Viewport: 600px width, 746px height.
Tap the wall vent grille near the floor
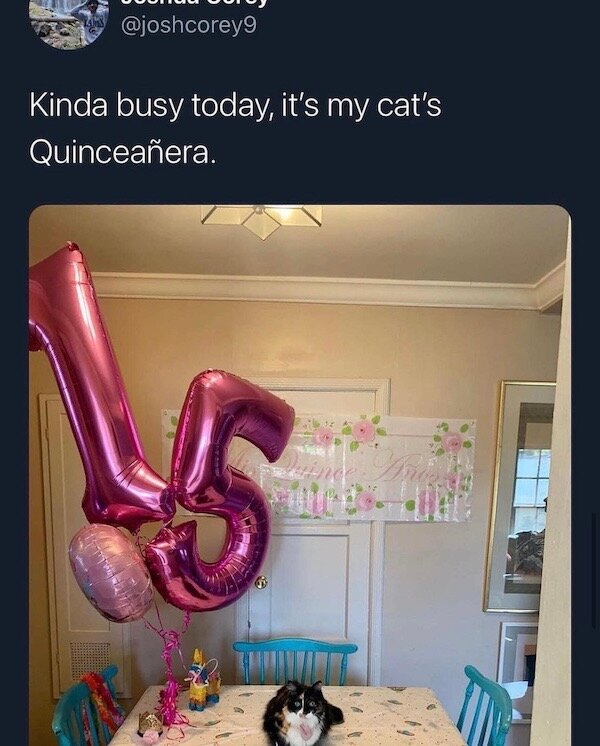pyautogui.click(x=90, y=661)
